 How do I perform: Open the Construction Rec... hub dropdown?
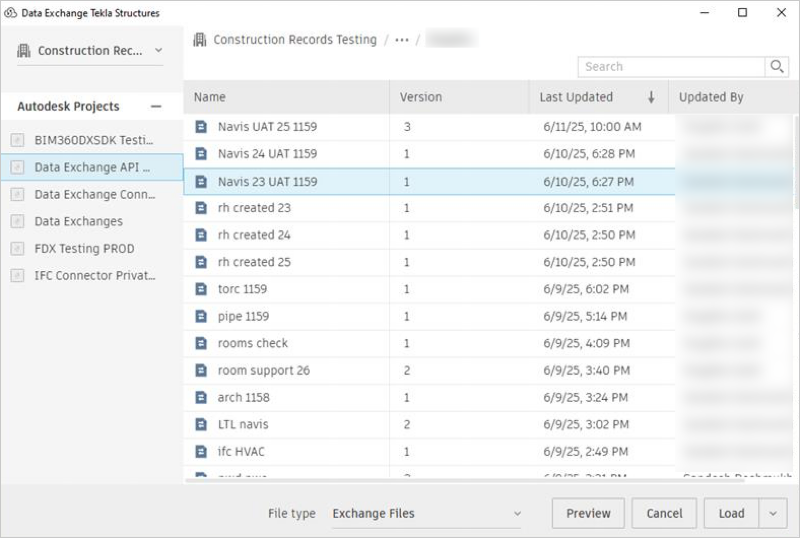159,50
